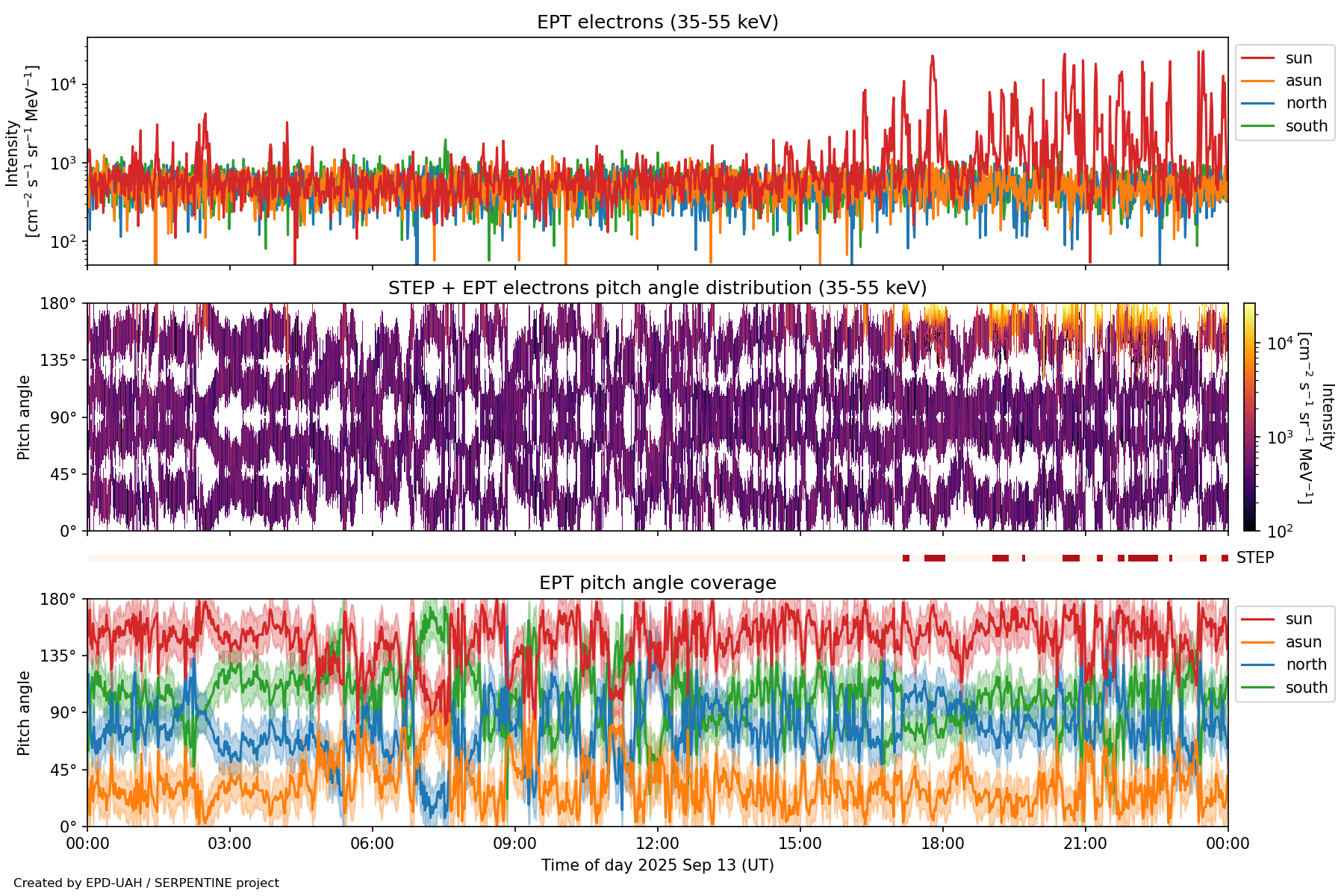This screenshot has width=1344, height=896.
Task: Click the 'EPT electrons (35-55 keV)' plot title
Action: tap(657, 22)
